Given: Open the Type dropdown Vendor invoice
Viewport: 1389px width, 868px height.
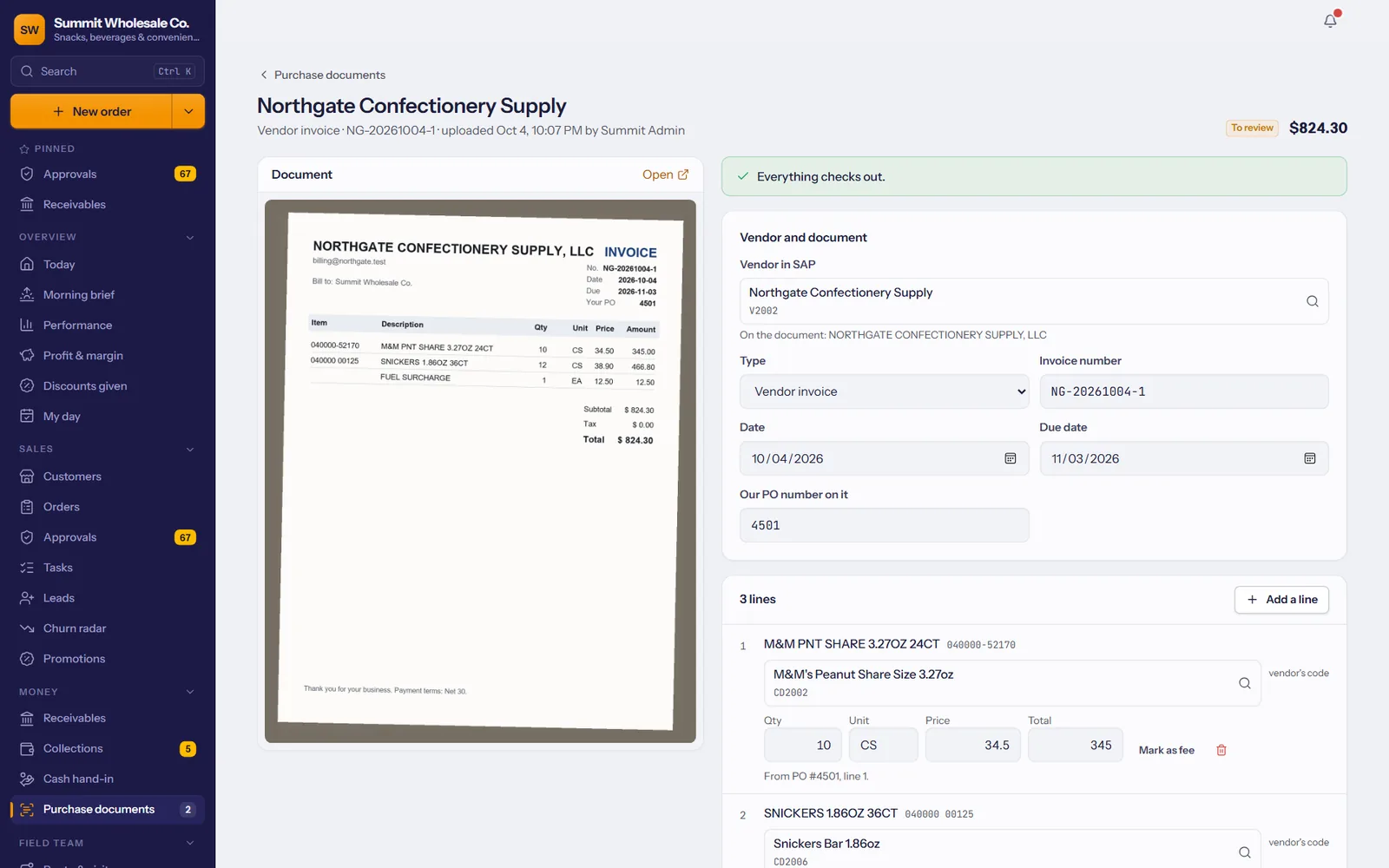Looking at the screenshot, I should pyautogui.click(x=884, y=391).
